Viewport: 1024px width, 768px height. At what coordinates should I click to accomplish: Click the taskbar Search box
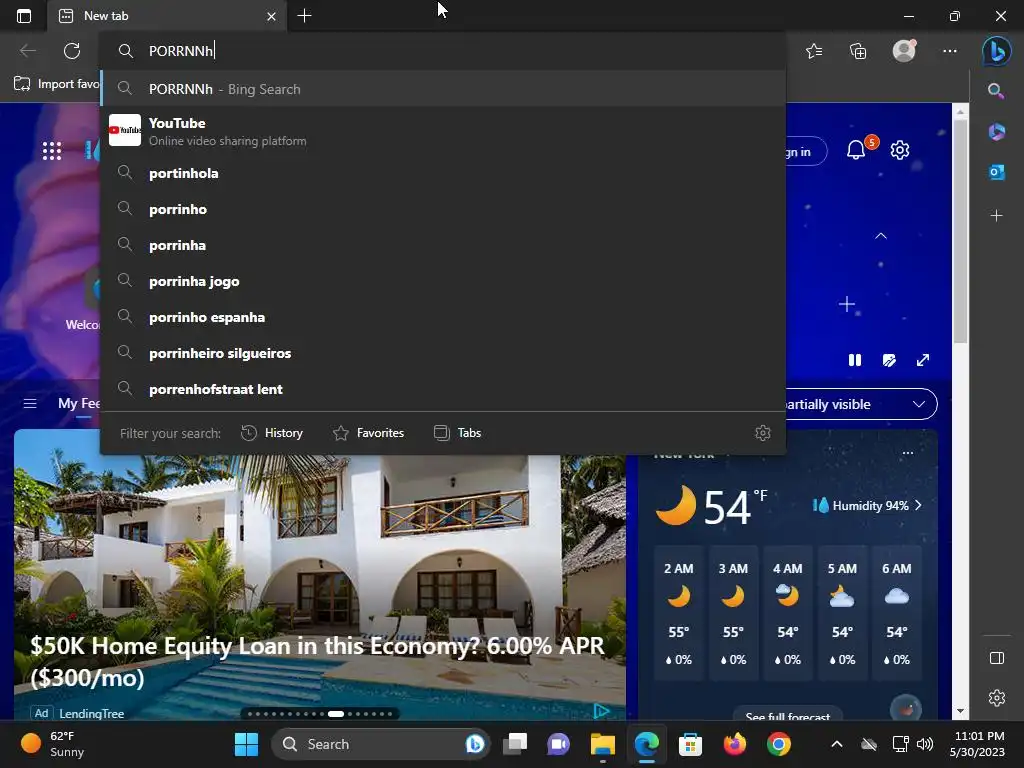click(380, 744)
